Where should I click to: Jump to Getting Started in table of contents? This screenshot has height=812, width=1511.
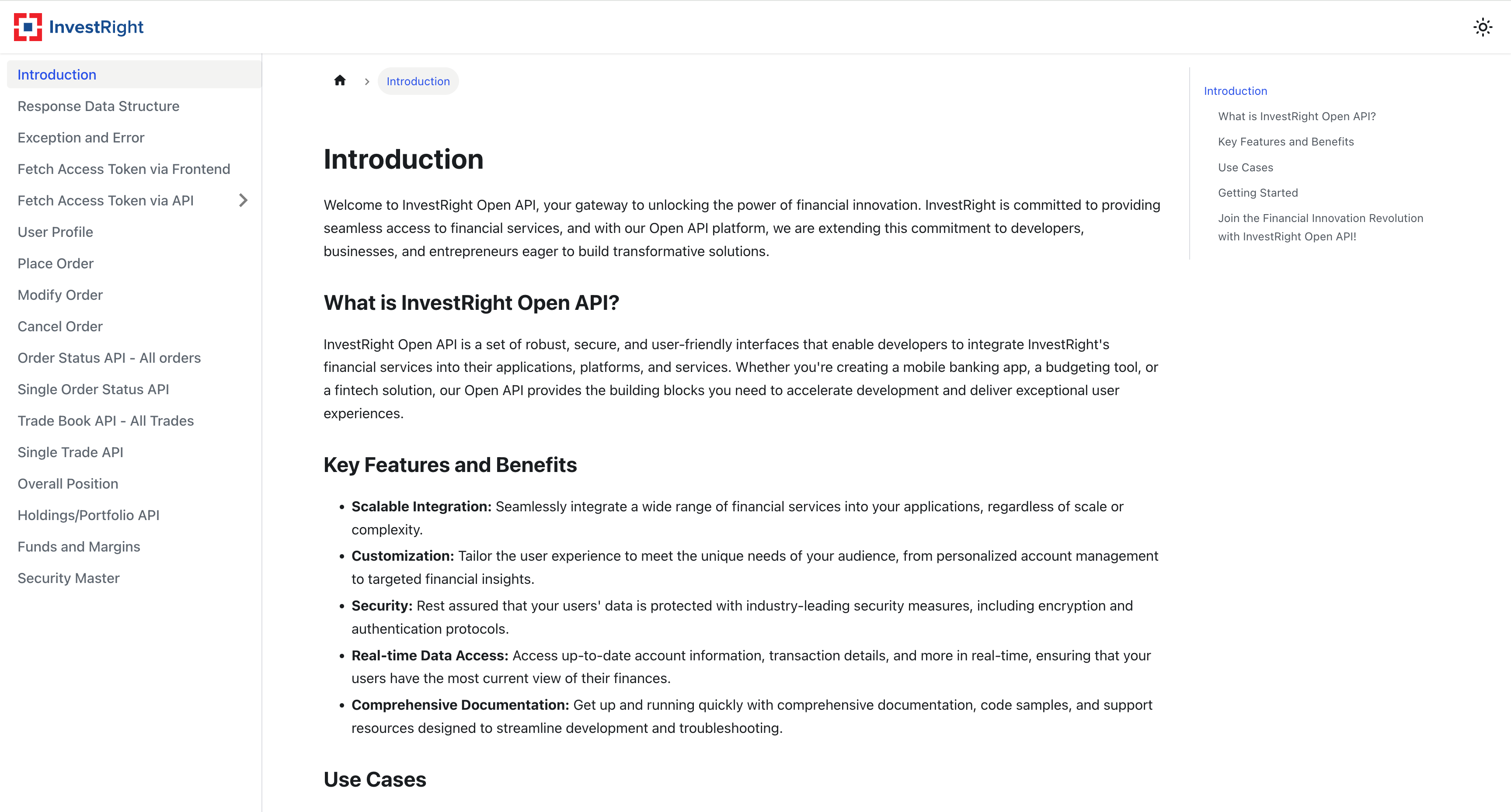point(1257,193)
